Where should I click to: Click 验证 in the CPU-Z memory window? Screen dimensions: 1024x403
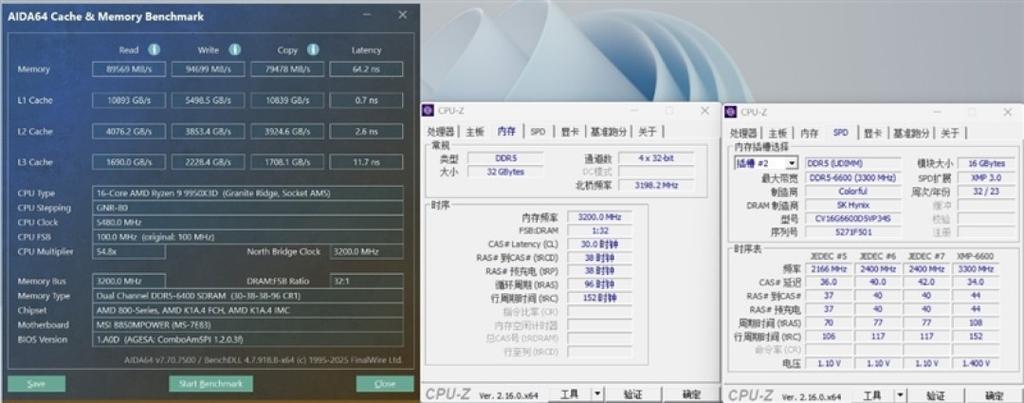tap(633, 394)
